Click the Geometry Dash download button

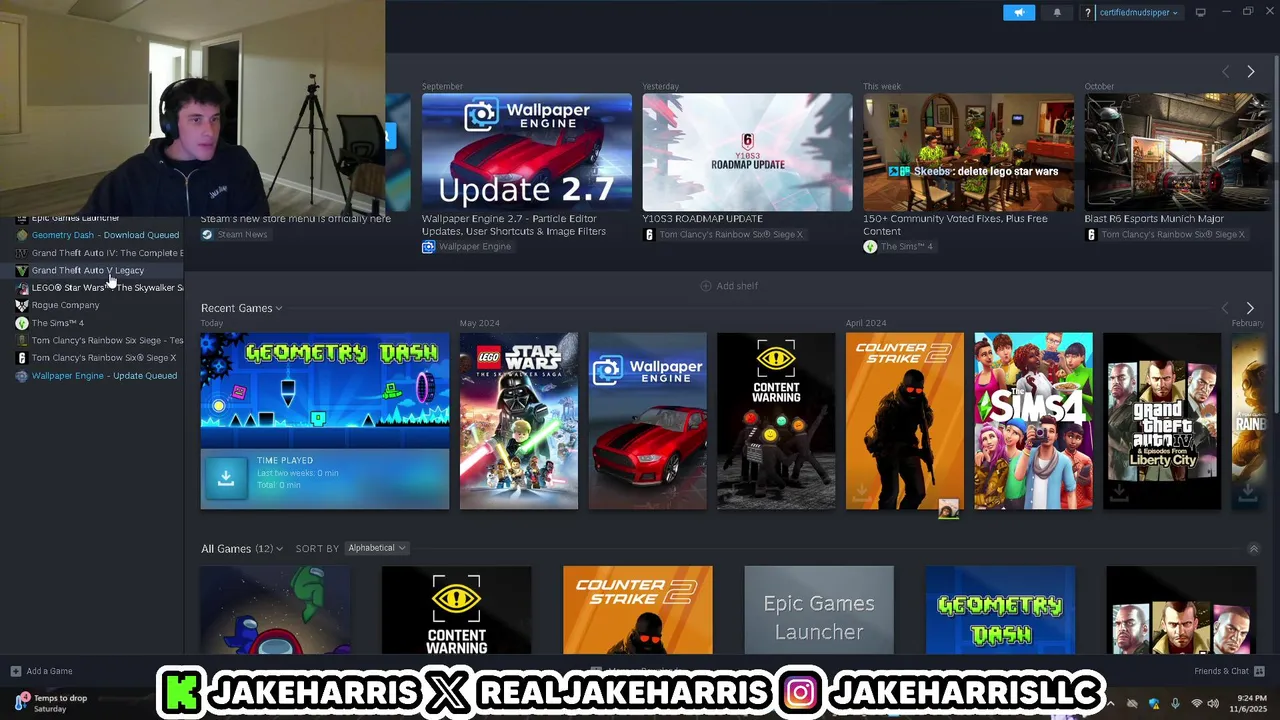[226, 478]
